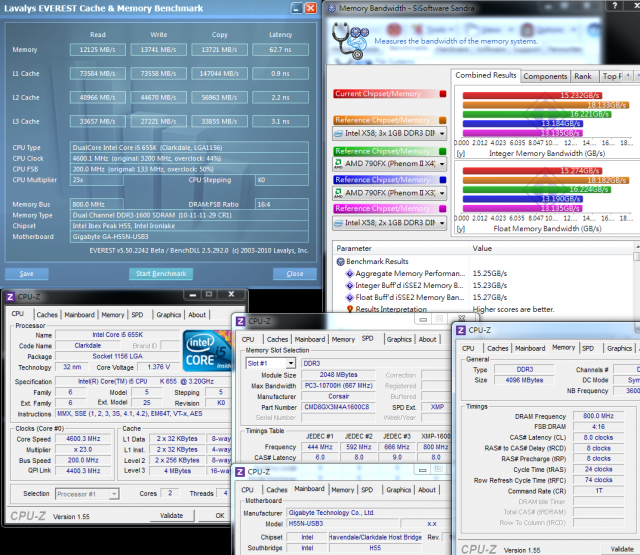640x555 pixels.
Task: Open the Memory tab in the CPU-Z CPU window
Action: coord(113,315)
